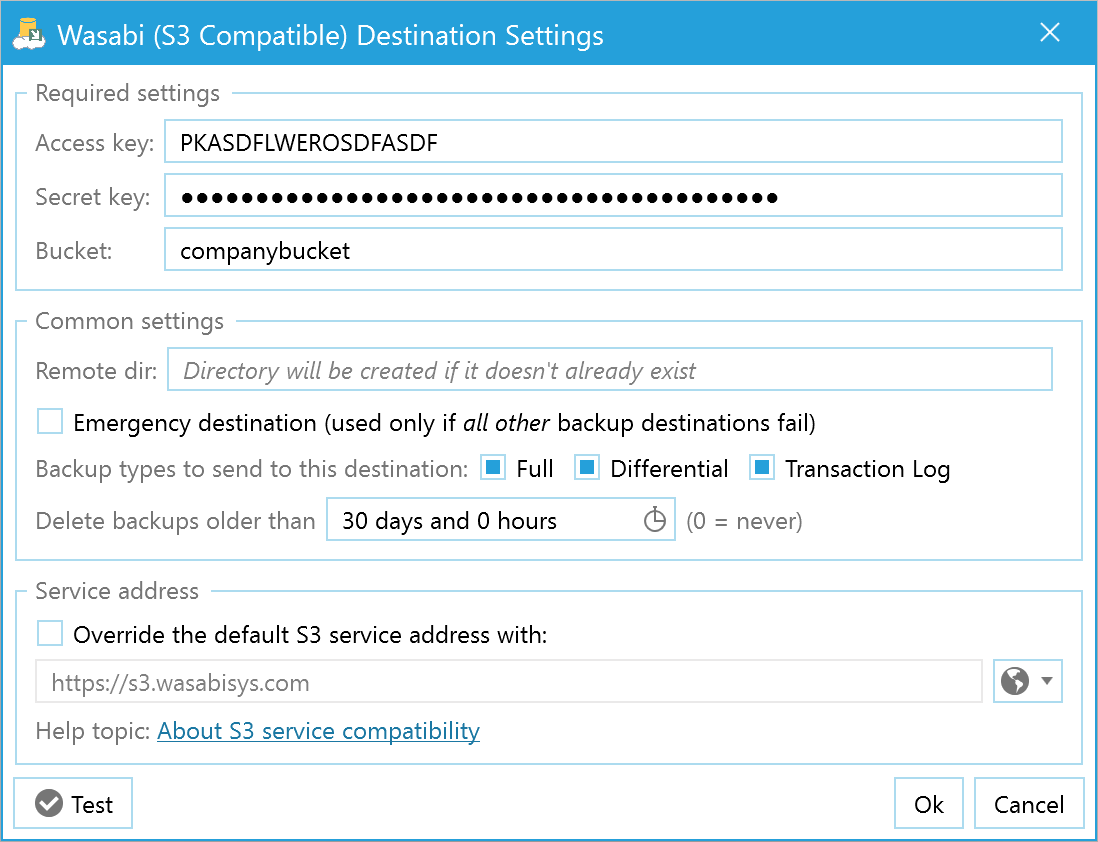
Task: Click the 'Service address' group heading
Action: click(117, 591)
